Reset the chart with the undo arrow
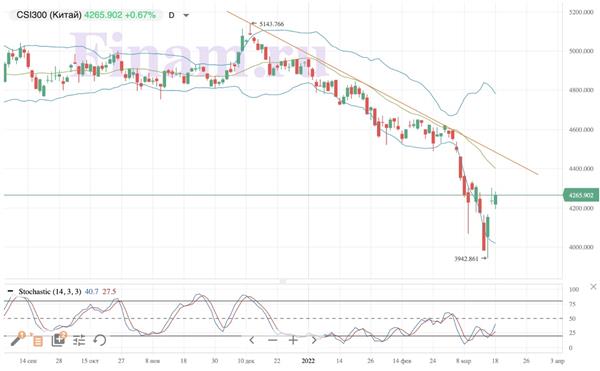The width and height of the screenshot is (600, 371). 100,340
